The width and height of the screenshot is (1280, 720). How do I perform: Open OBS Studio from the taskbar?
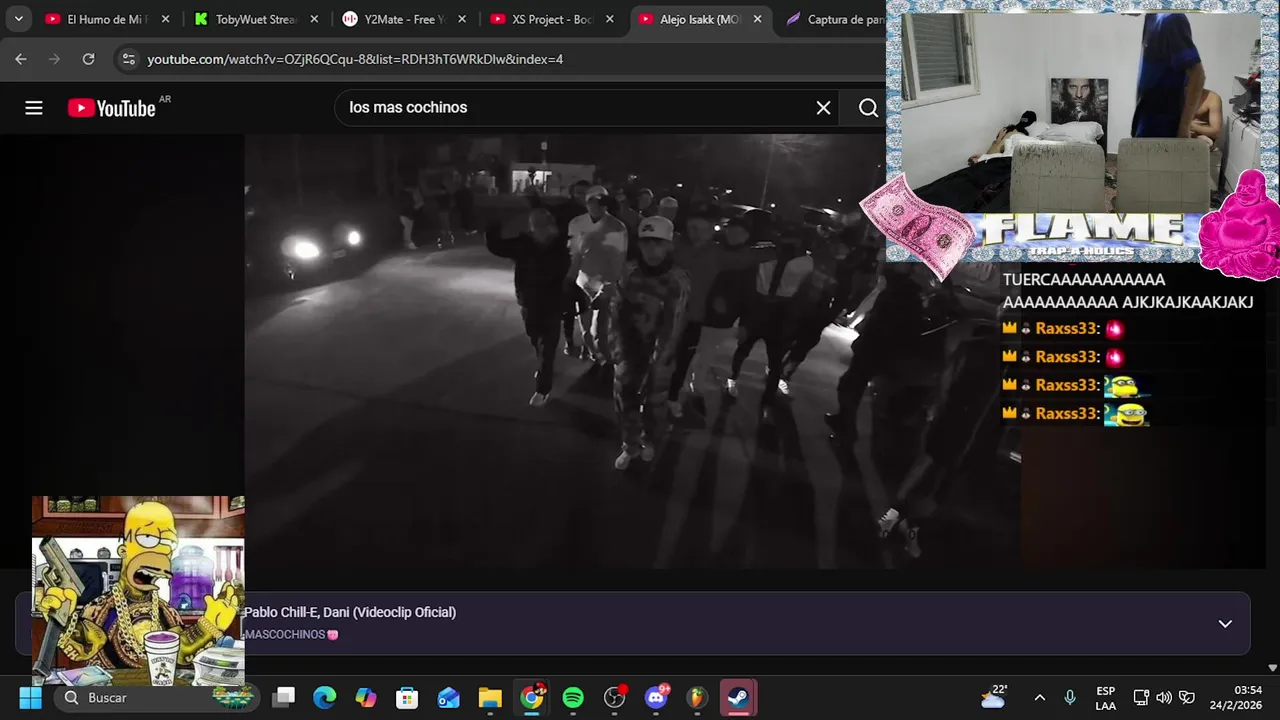615,697
